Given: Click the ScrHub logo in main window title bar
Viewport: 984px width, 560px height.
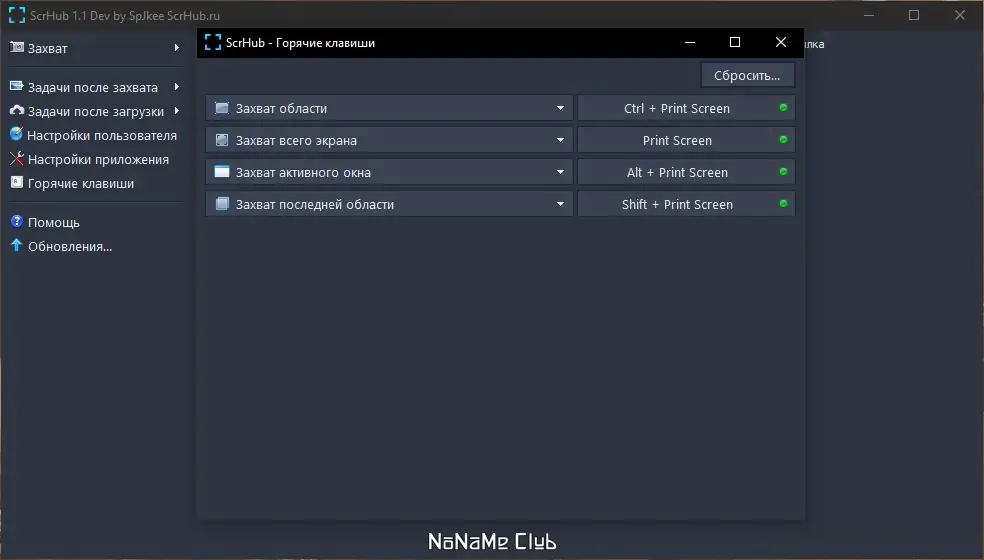Looking at the screenshot, I should pyautogui.click(x=17, y=15).
